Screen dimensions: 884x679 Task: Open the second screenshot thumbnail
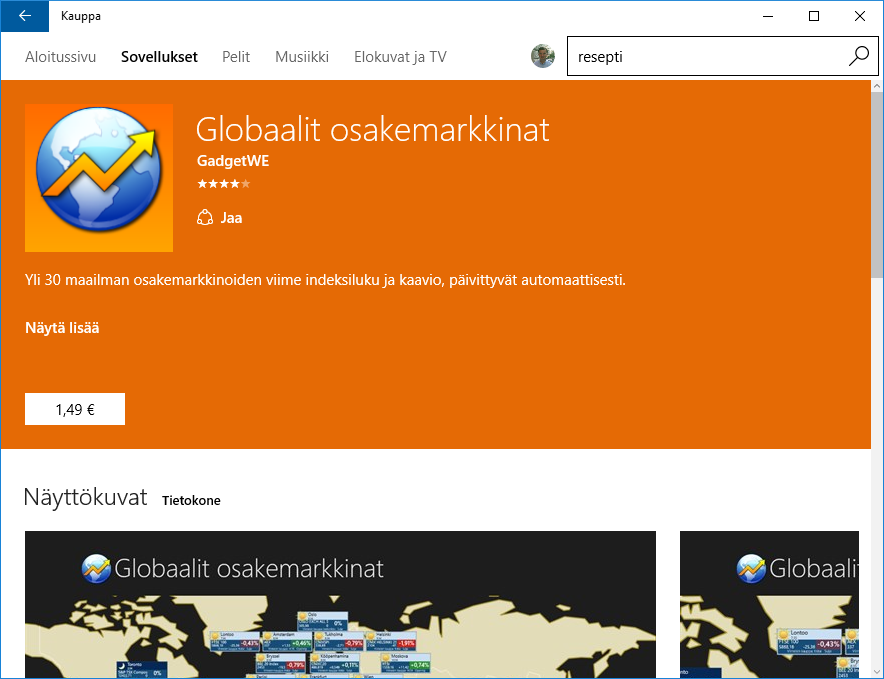coord(768,604)
